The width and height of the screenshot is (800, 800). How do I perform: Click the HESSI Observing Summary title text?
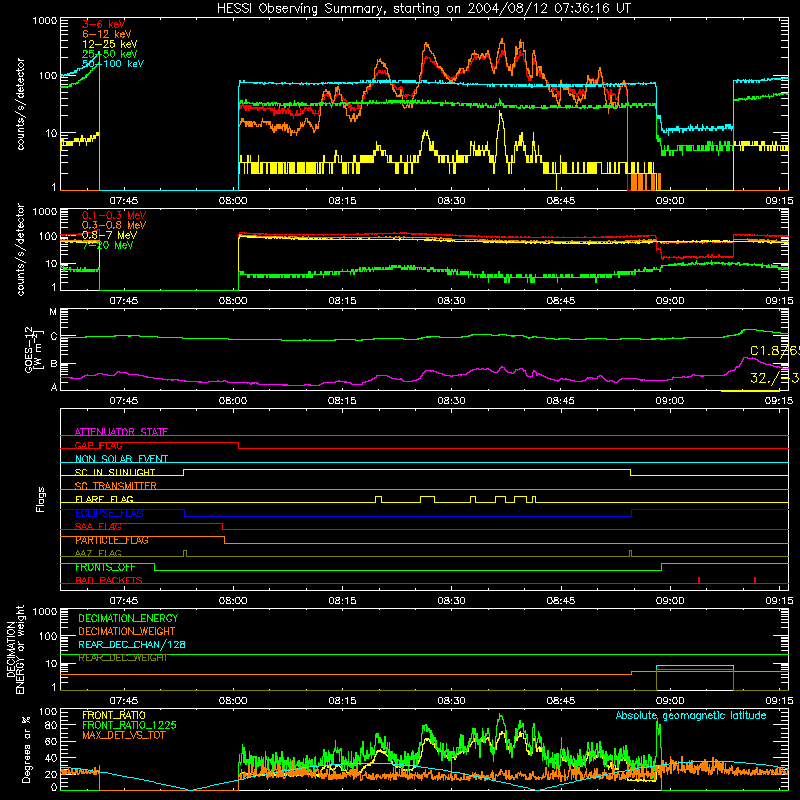[x=424, y=8]
